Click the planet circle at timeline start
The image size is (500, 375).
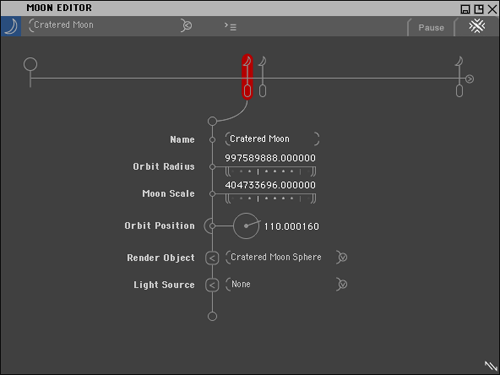pos(30,64)
